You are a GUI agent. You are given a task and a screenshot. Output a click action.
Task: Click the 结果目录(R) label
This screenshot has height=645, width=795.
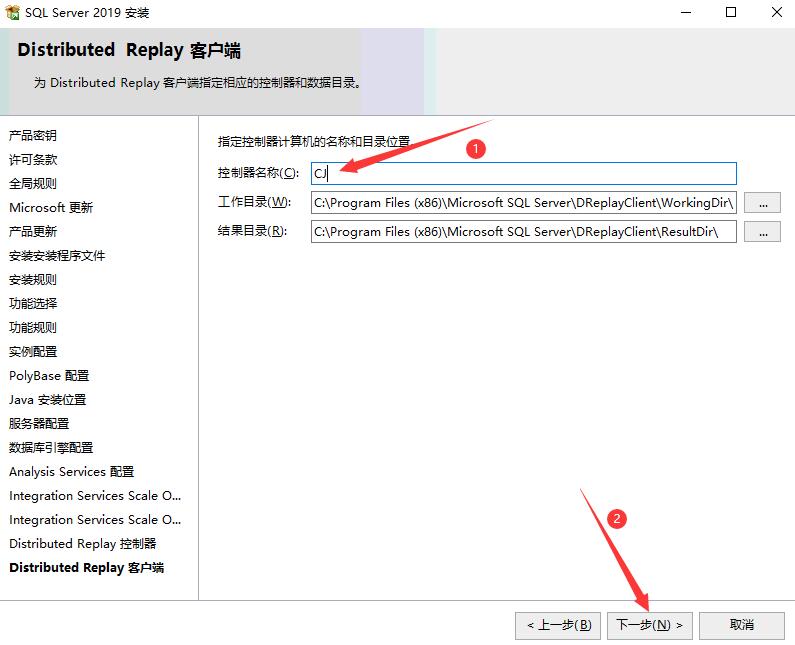click(252, 231)
